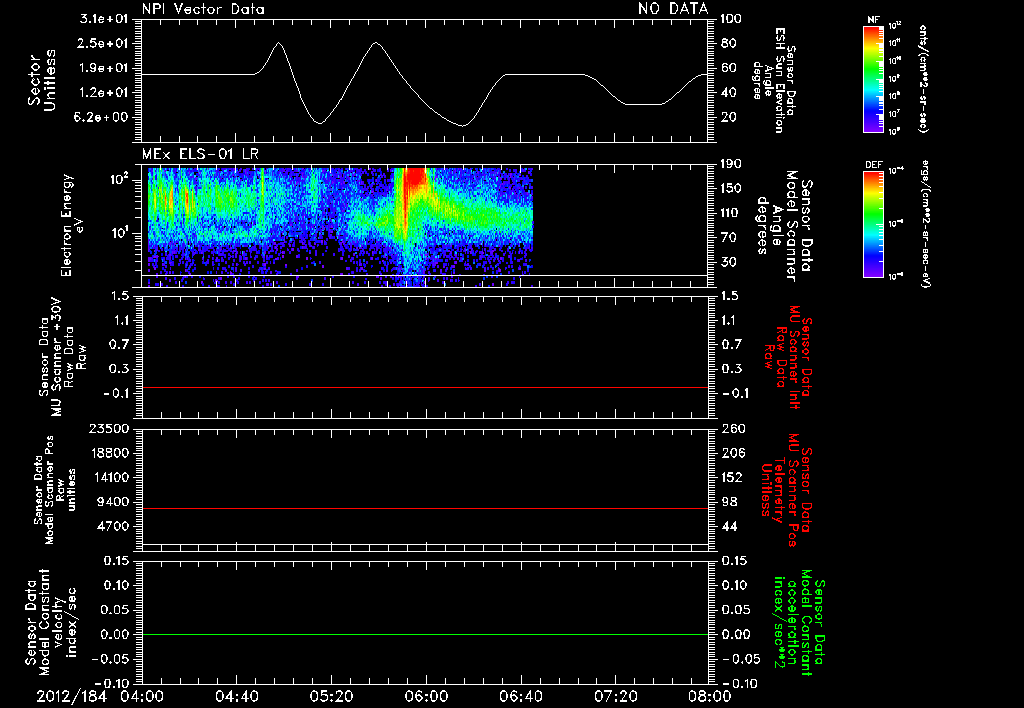Click the "08:00" time axis label

pyautogui.click(x=710, y=696)
